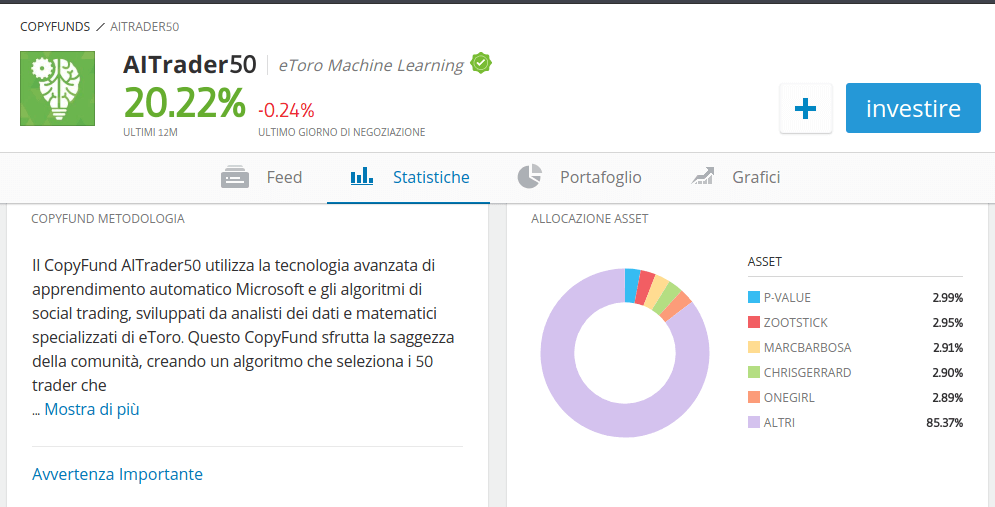Image resolution: width=995 pixels, height=507 pixels.
Task: Click the ONEGIRL asset name
Action: click(789, 398)
